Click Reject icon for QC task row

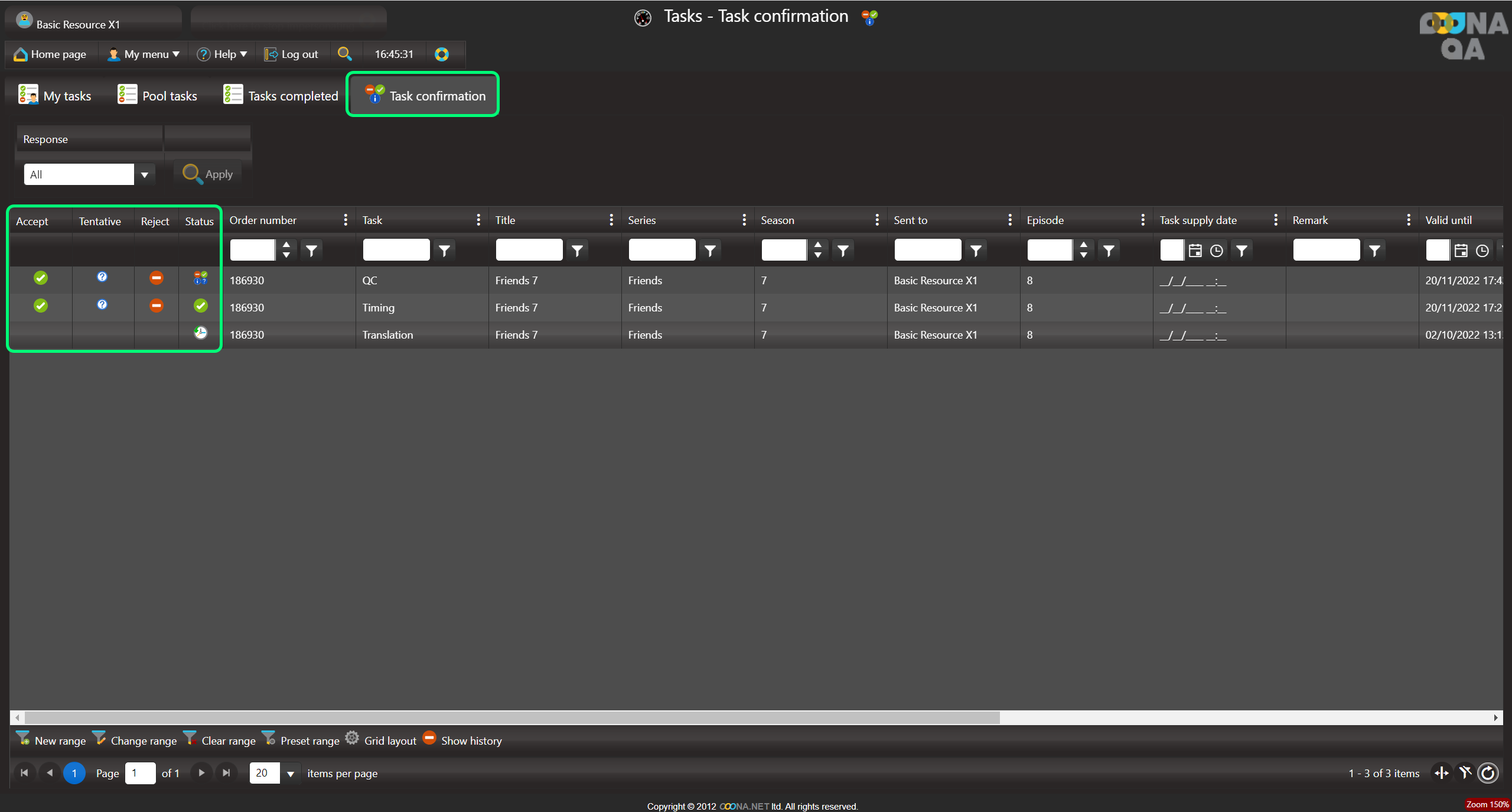pyautogui.click(x=156, y=278)
